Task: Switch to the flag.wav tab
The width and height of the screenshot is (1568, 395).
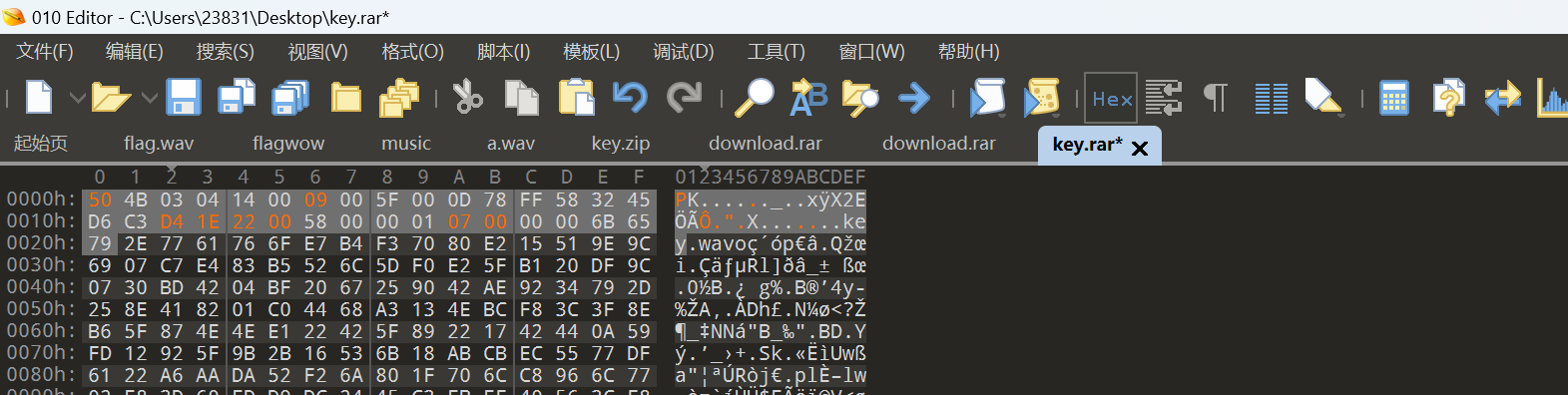Action: tap(159, 144)
